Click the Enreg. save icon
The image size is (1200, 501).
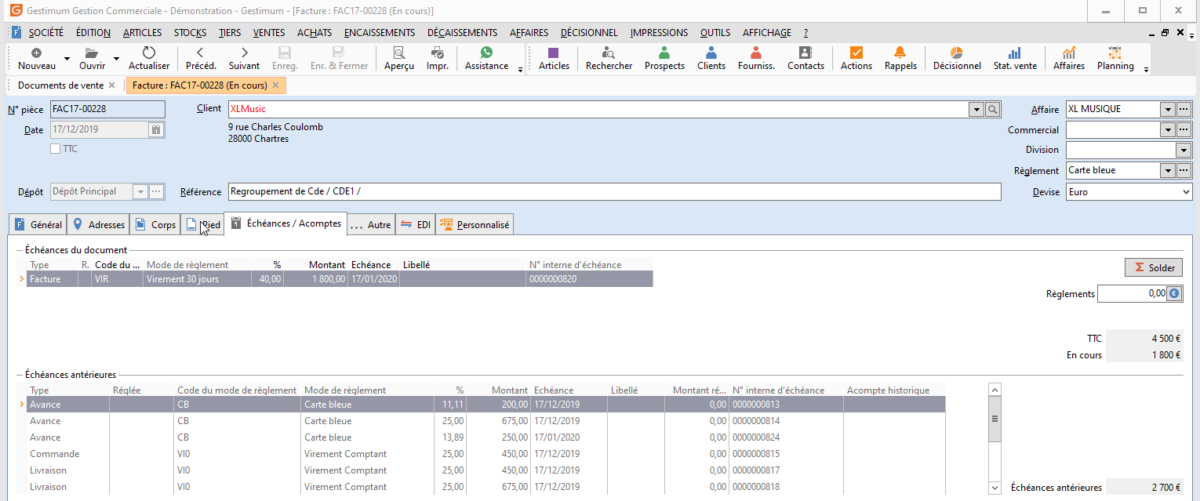tap(285, 52)
